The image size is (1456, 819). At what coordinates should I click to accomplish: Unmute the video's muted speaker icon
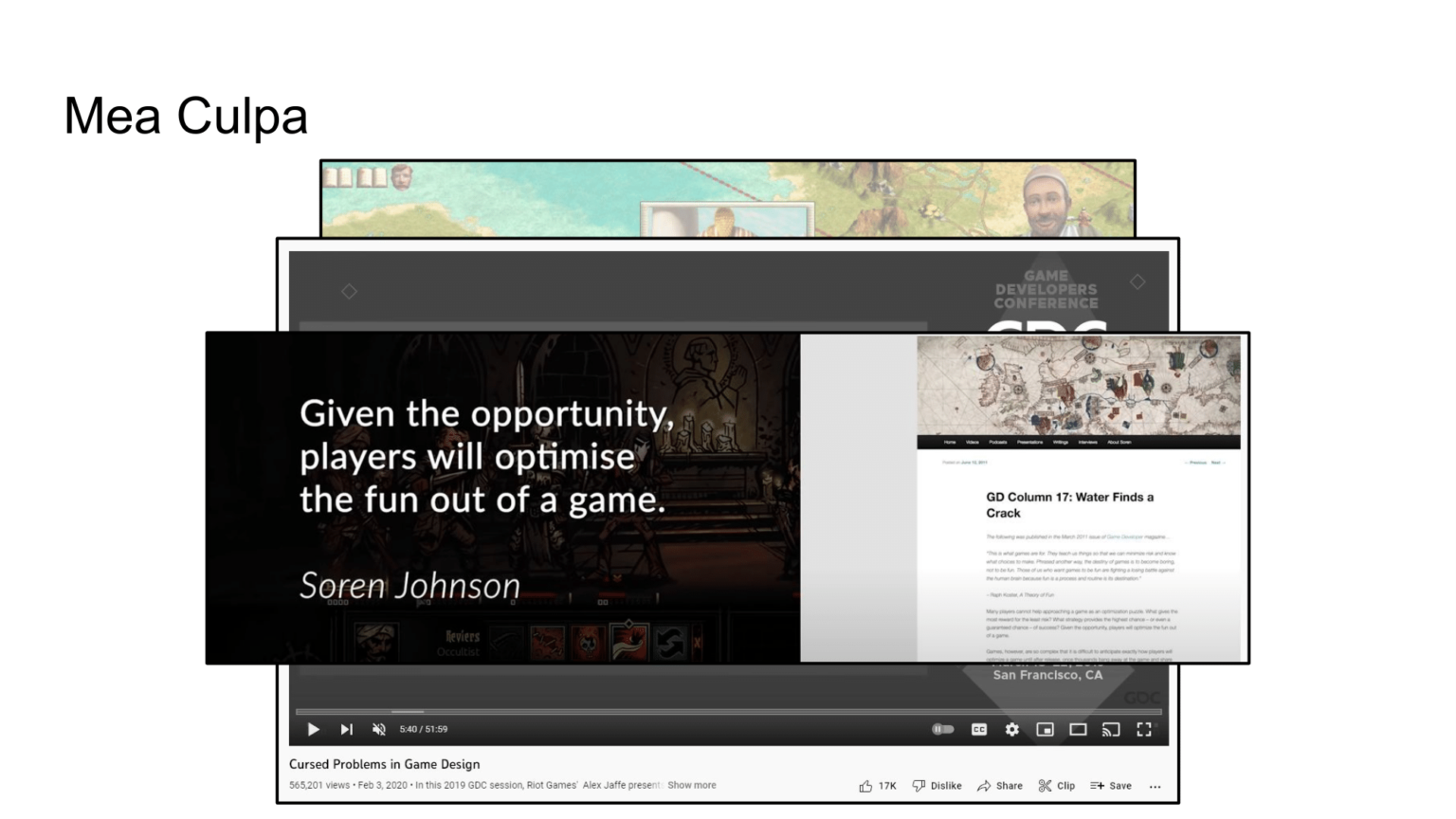(378, 729)
